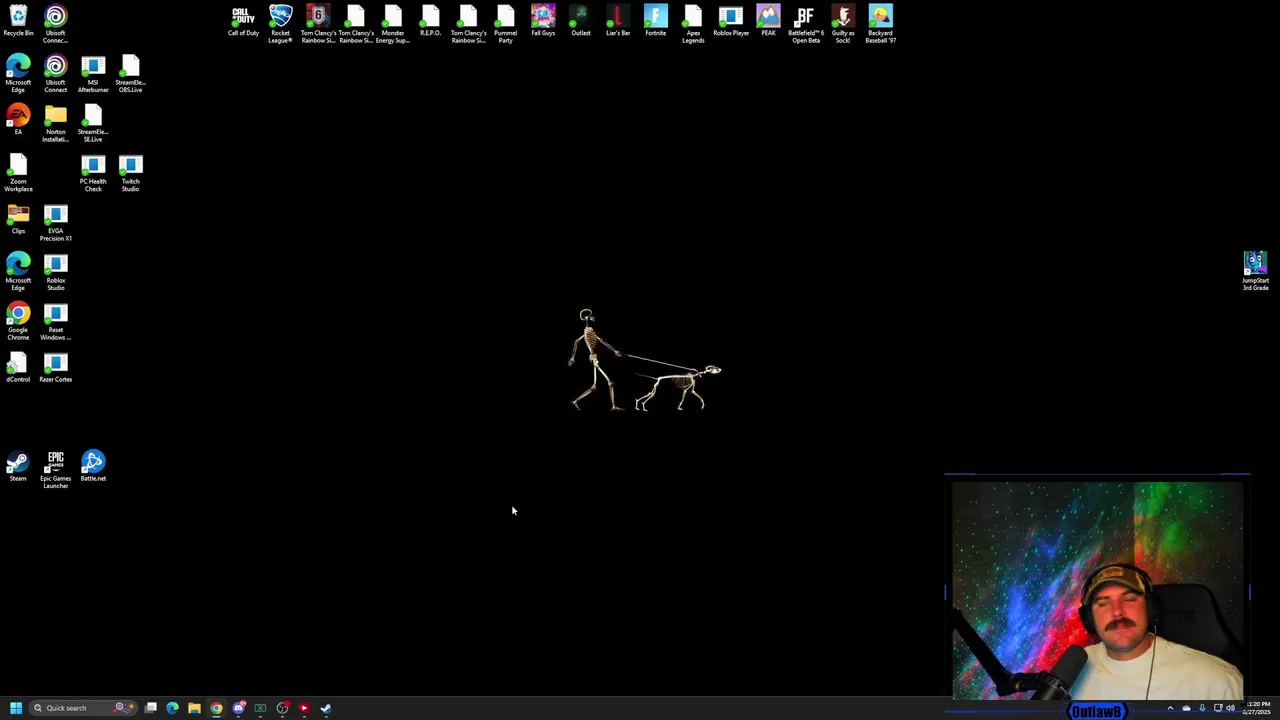
Task: Click the Quick search taskbar field
Action: tap(82, 708)
